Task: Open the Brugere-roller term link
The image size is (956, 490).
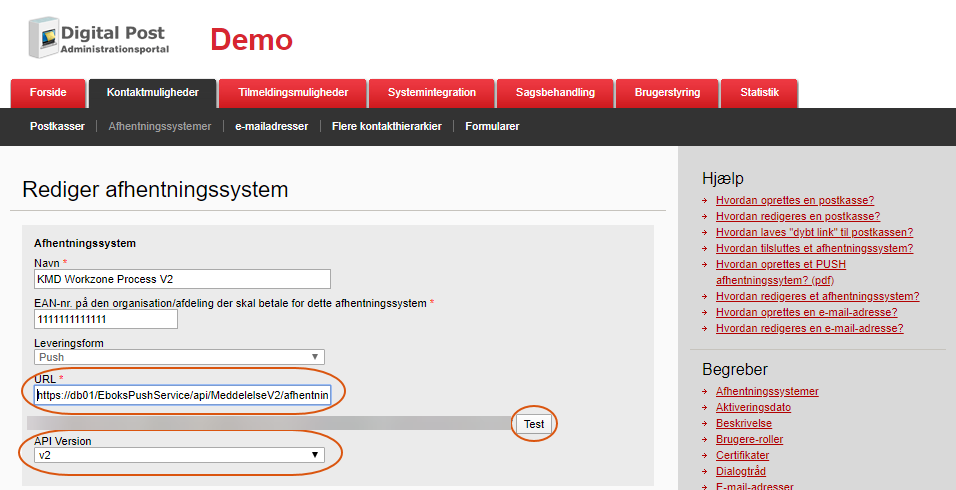Action: (x=749, y=439)
